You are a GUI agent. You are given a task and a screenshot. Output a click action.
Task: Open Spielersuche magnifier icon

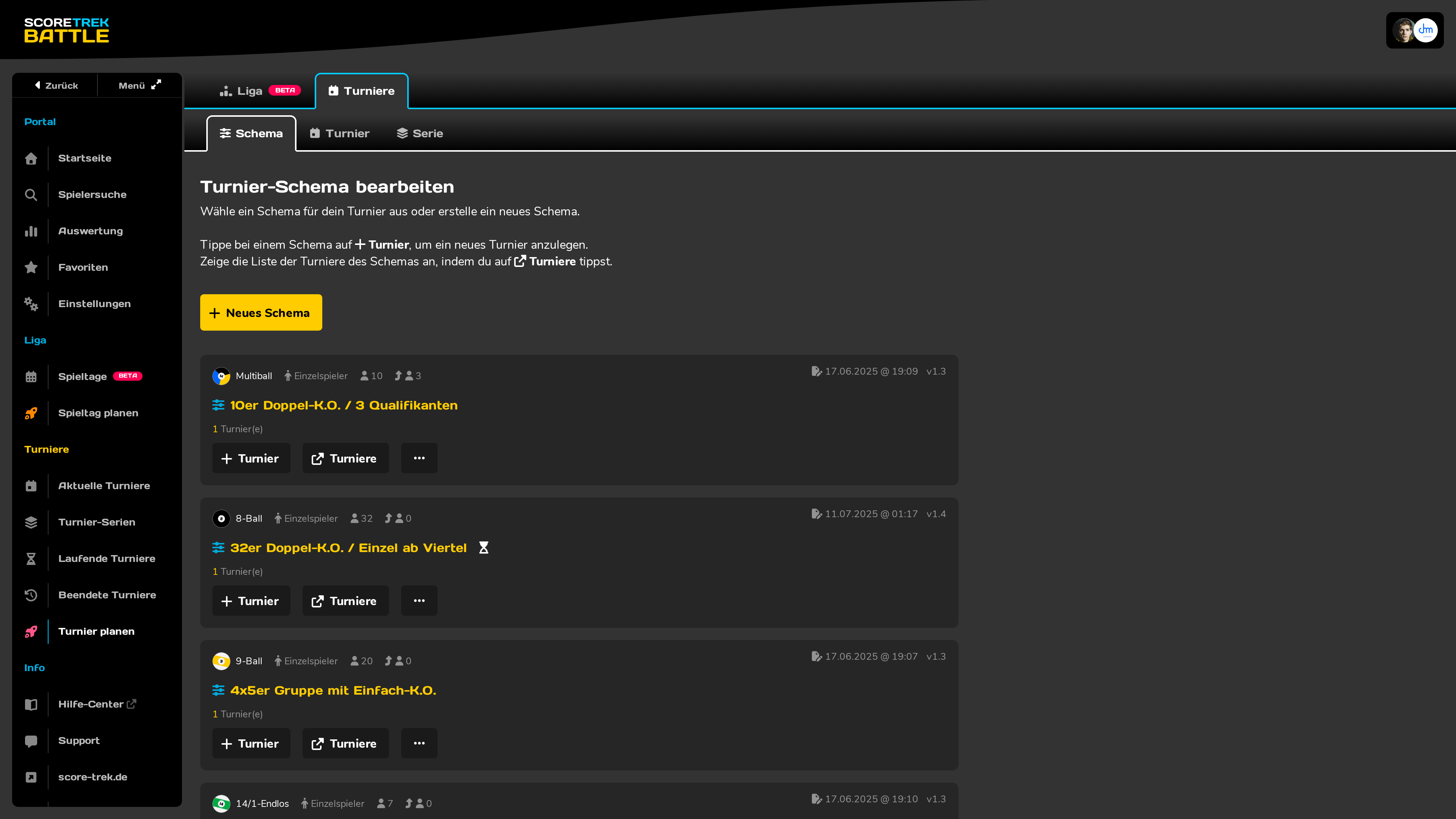pos(31,195)
